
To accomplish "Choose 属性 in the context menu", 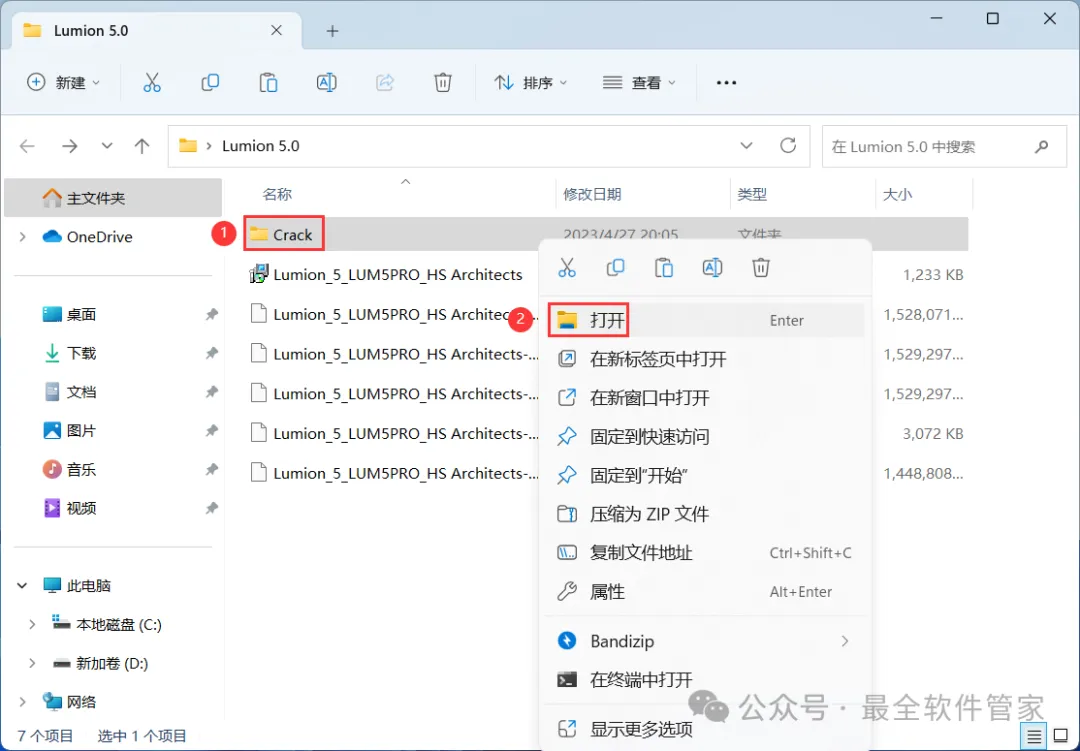I will coord(705,591).
